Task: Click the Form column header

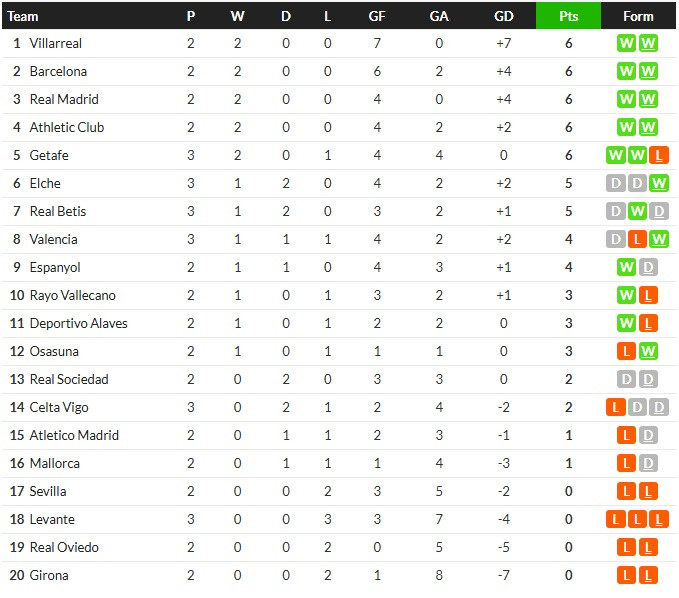Action: click(638, 16)
